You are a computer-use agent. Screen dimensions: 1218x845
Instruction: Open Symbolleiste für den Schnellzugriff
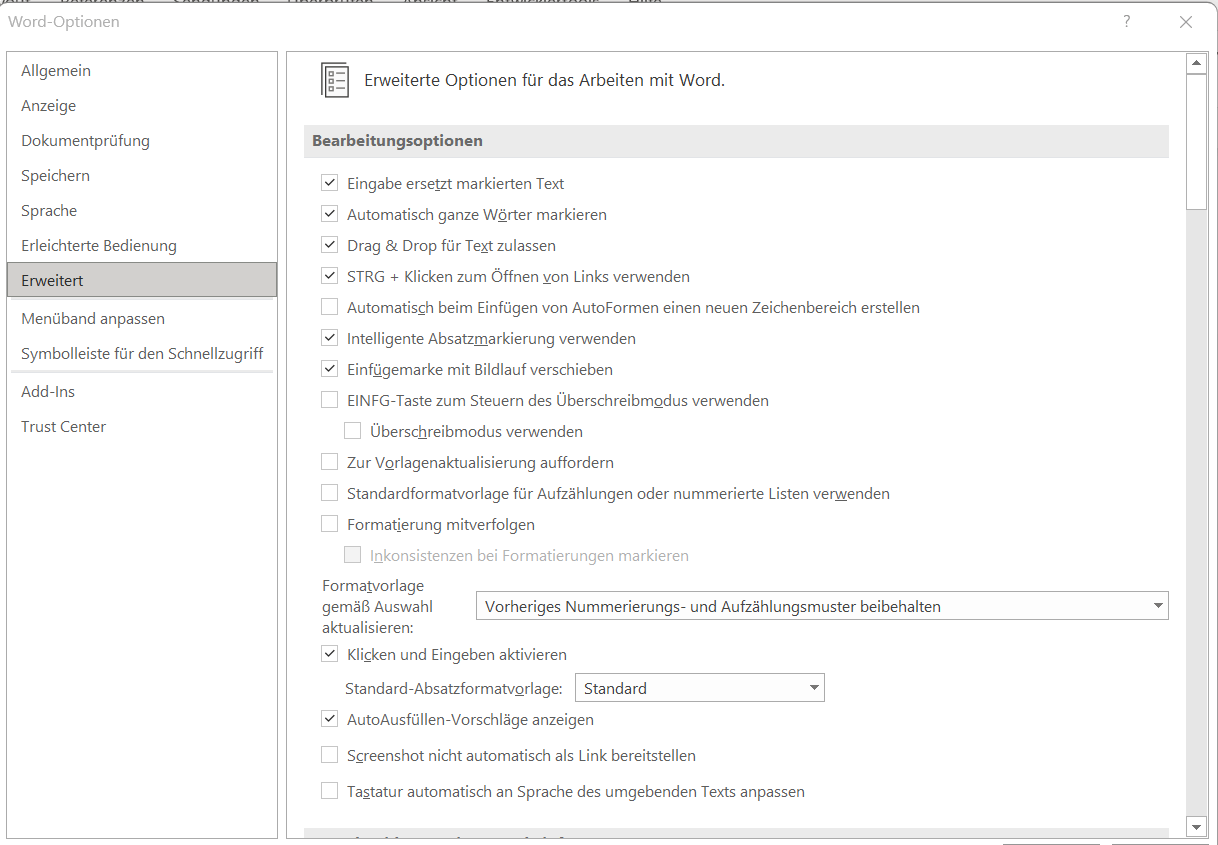(x=142, y=354)
